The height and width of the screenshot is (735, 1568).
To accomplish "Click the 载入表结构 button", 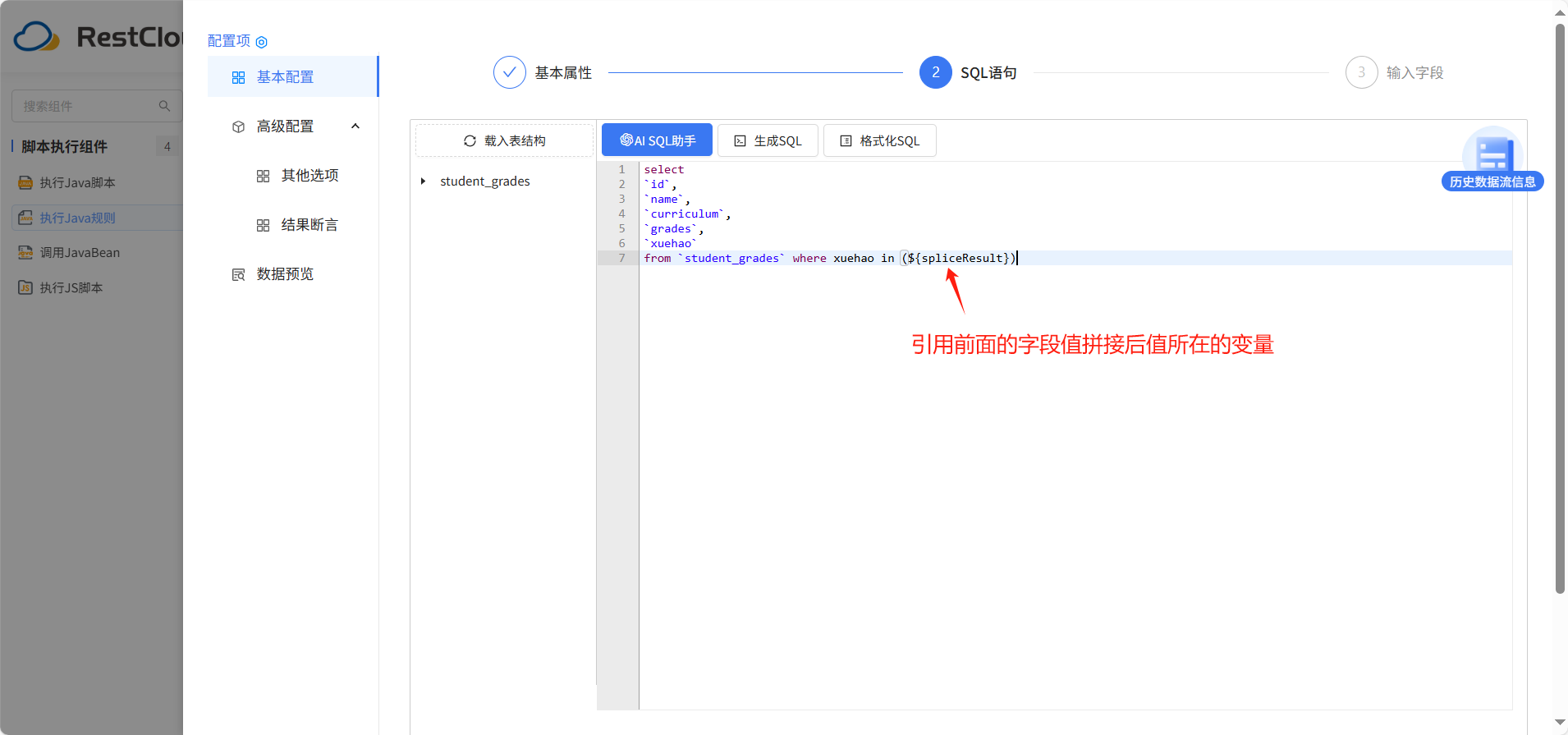I will [504, 140].
